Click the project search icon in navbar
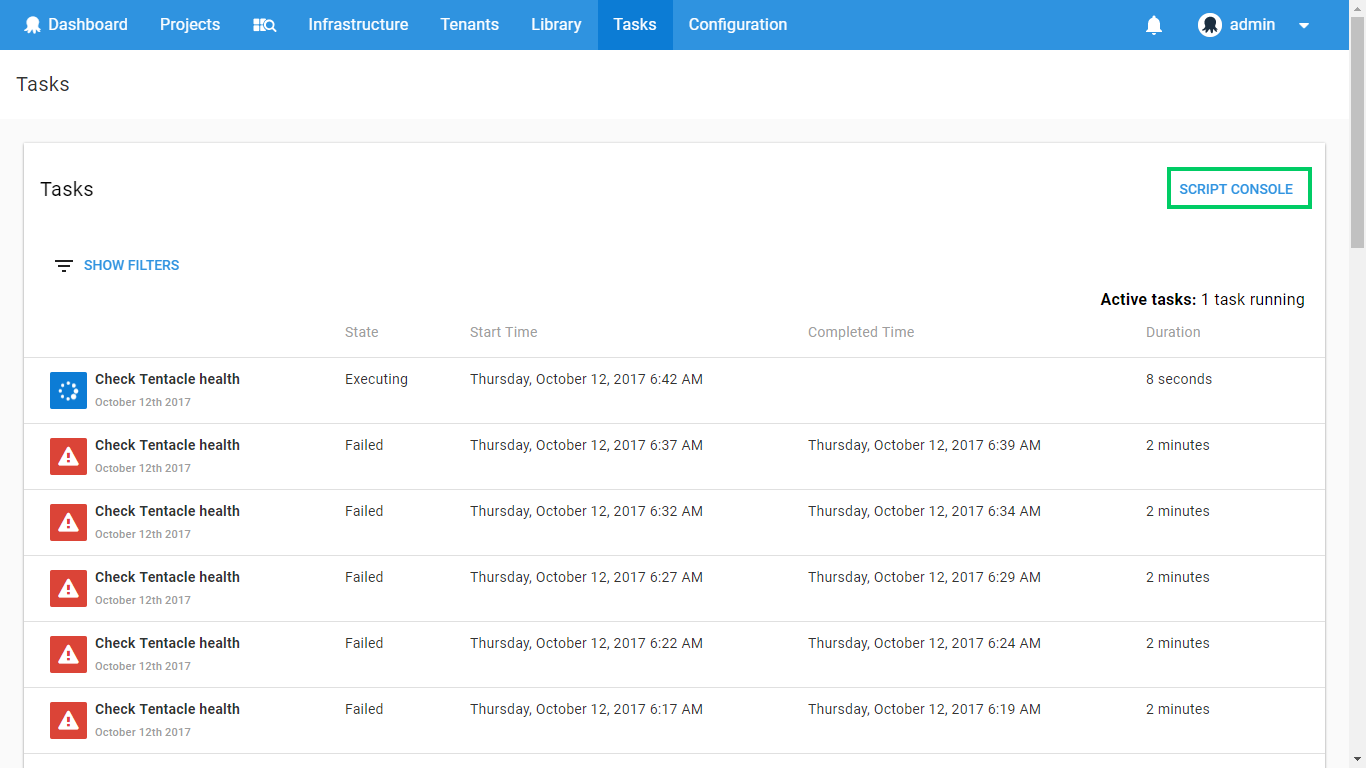 [264, 25]
